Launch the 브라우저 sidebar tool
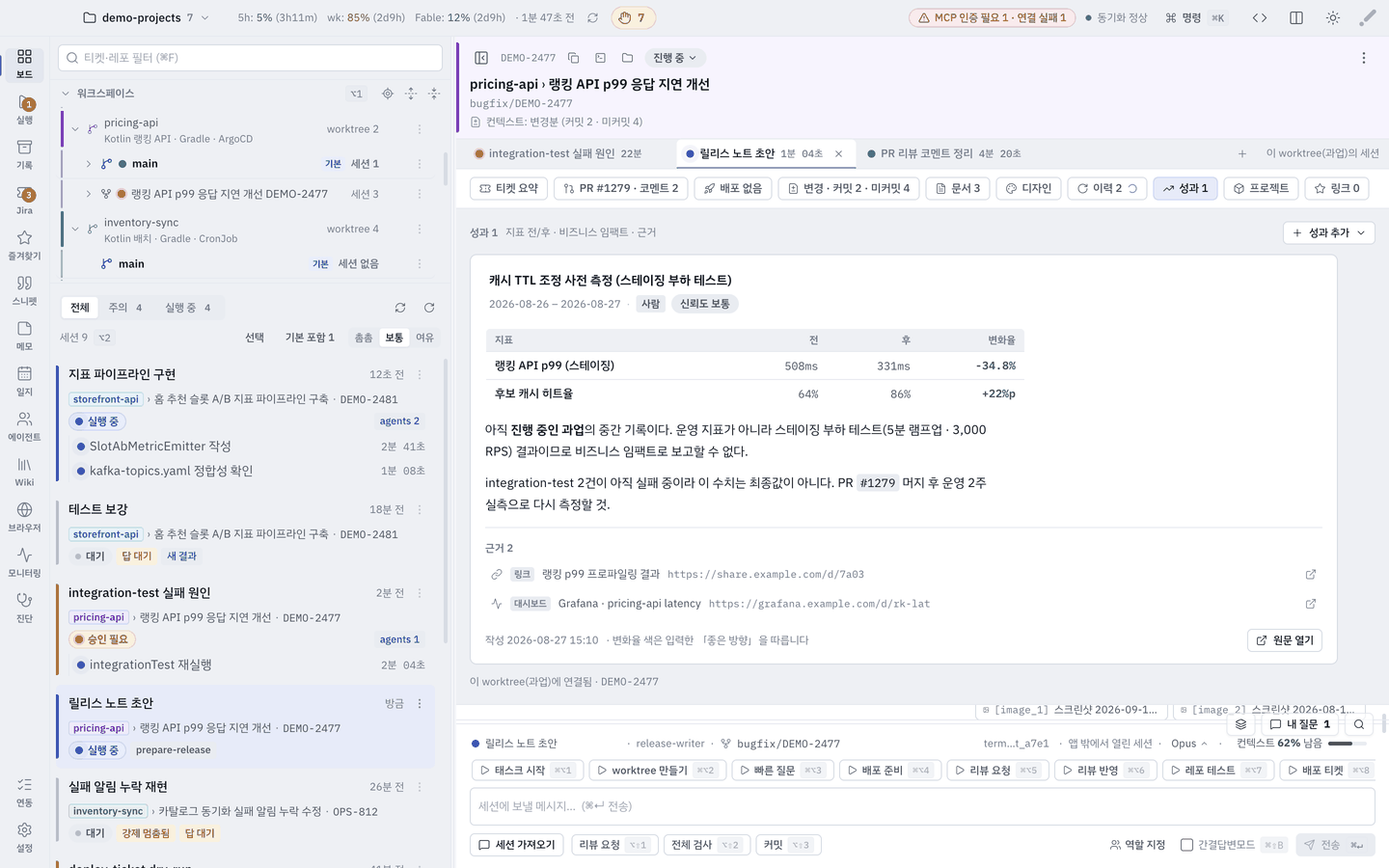 click(24, 518)
